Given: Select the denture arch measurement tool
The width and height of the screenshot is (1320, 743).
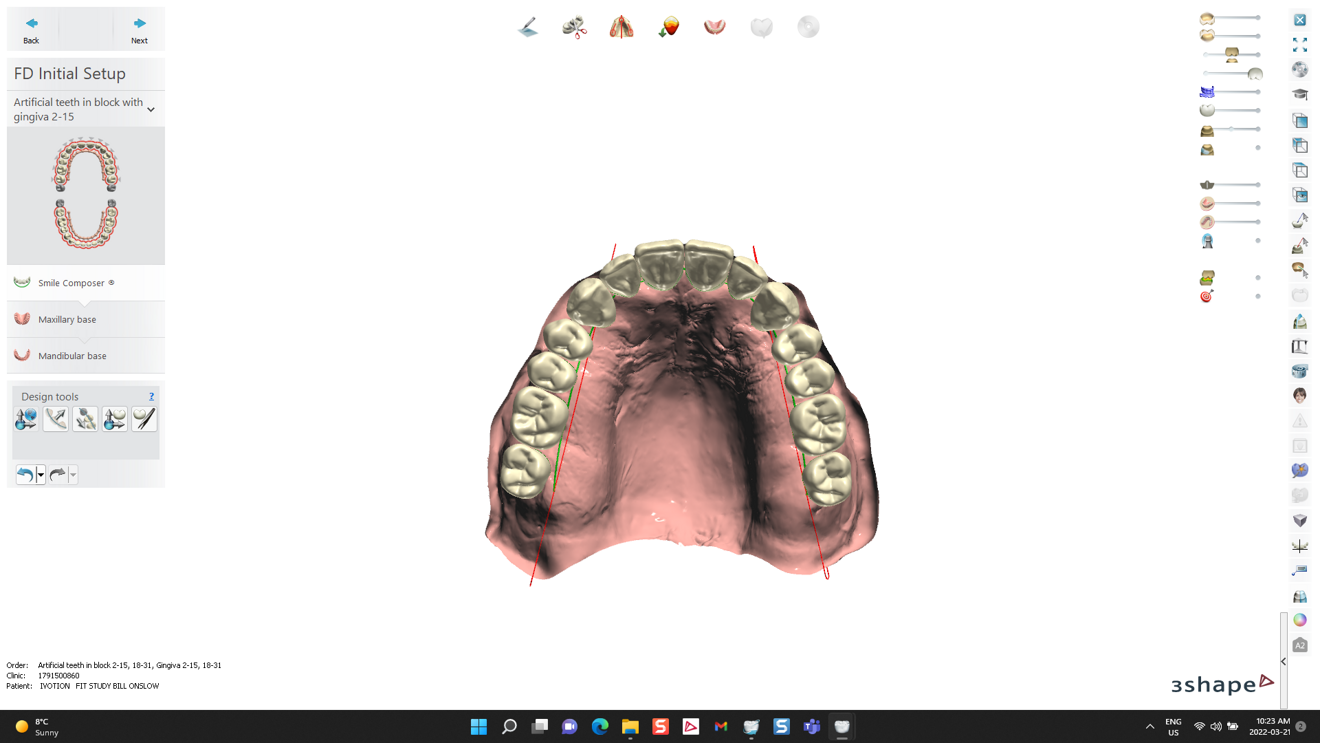Looking at the screenshot, I should (x=622, y=26).
